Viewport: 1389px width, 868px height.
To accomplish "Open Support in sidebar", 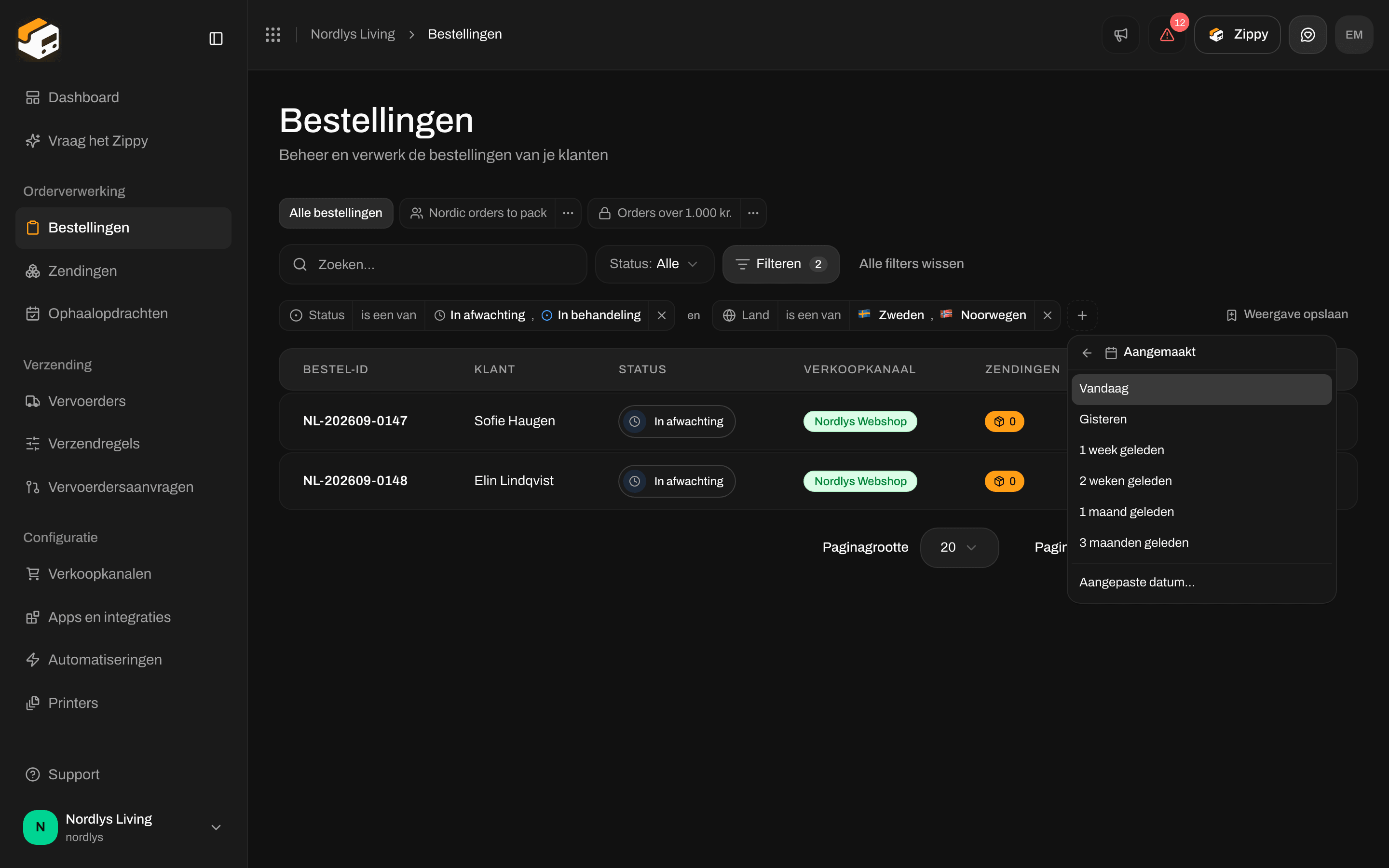I will pos(123,774).
